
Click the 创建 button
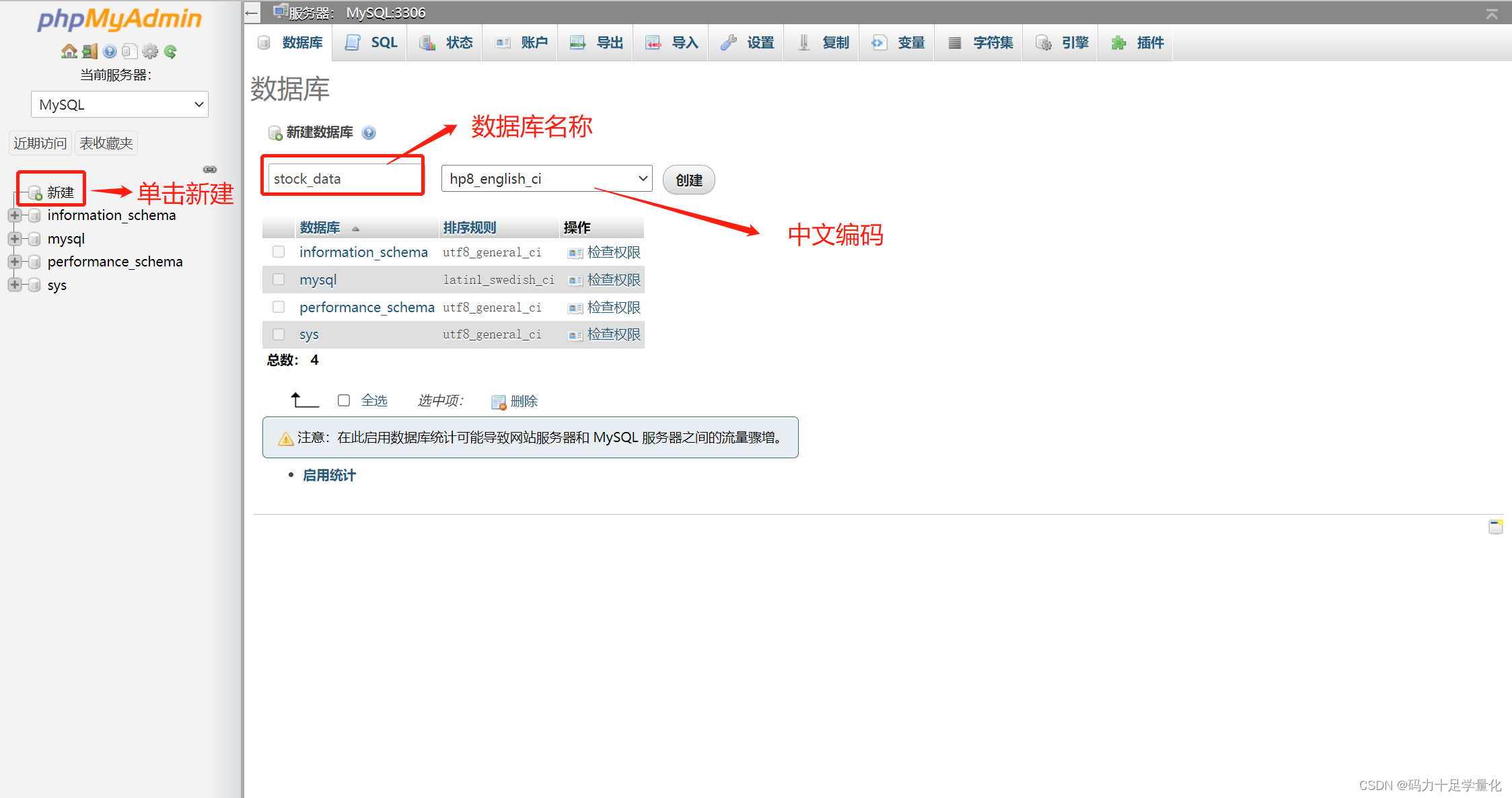point(689,180)
